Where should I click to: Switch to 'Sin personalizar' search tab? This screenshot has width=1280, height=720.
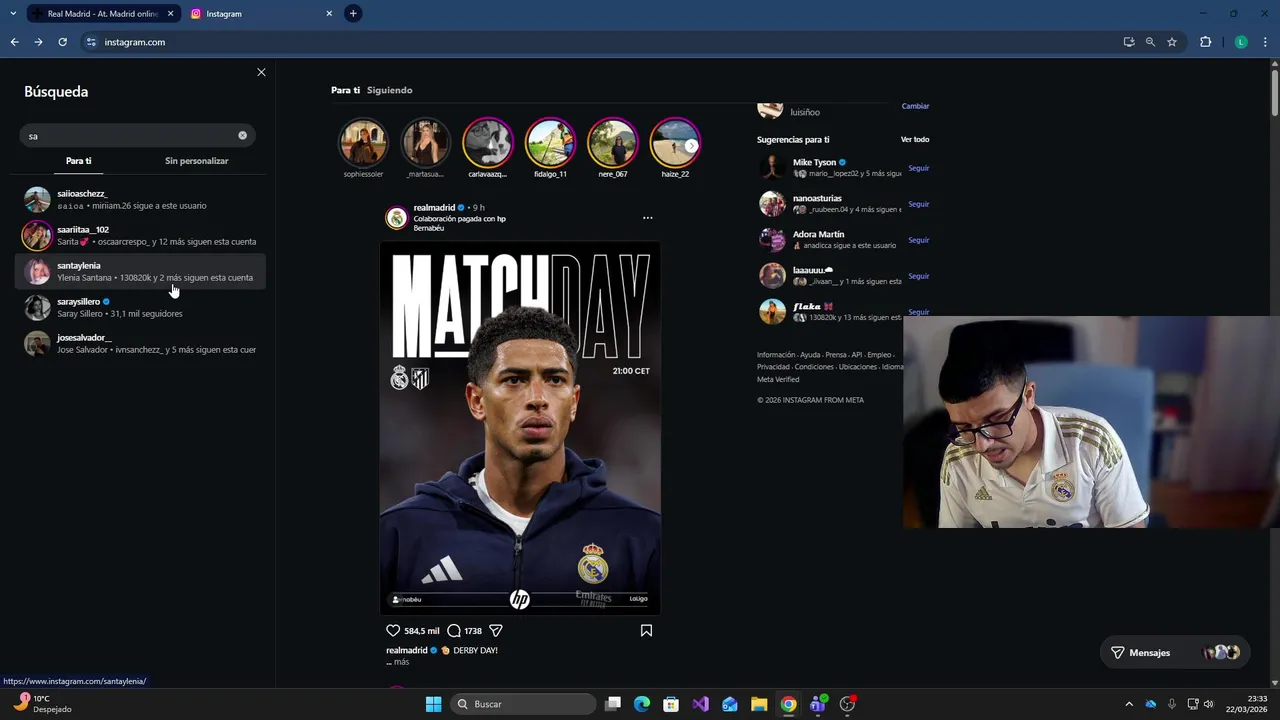[196, 161]
